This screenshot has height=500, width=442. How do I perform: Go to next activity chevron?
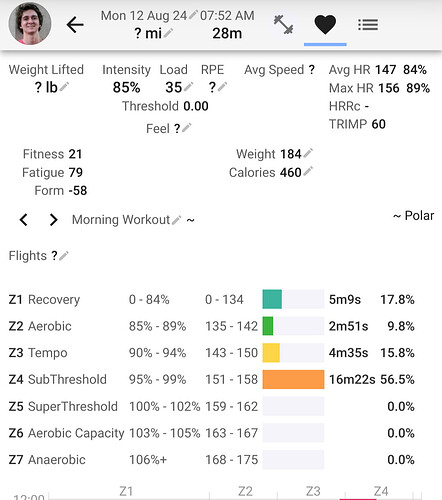coord(53,220)
